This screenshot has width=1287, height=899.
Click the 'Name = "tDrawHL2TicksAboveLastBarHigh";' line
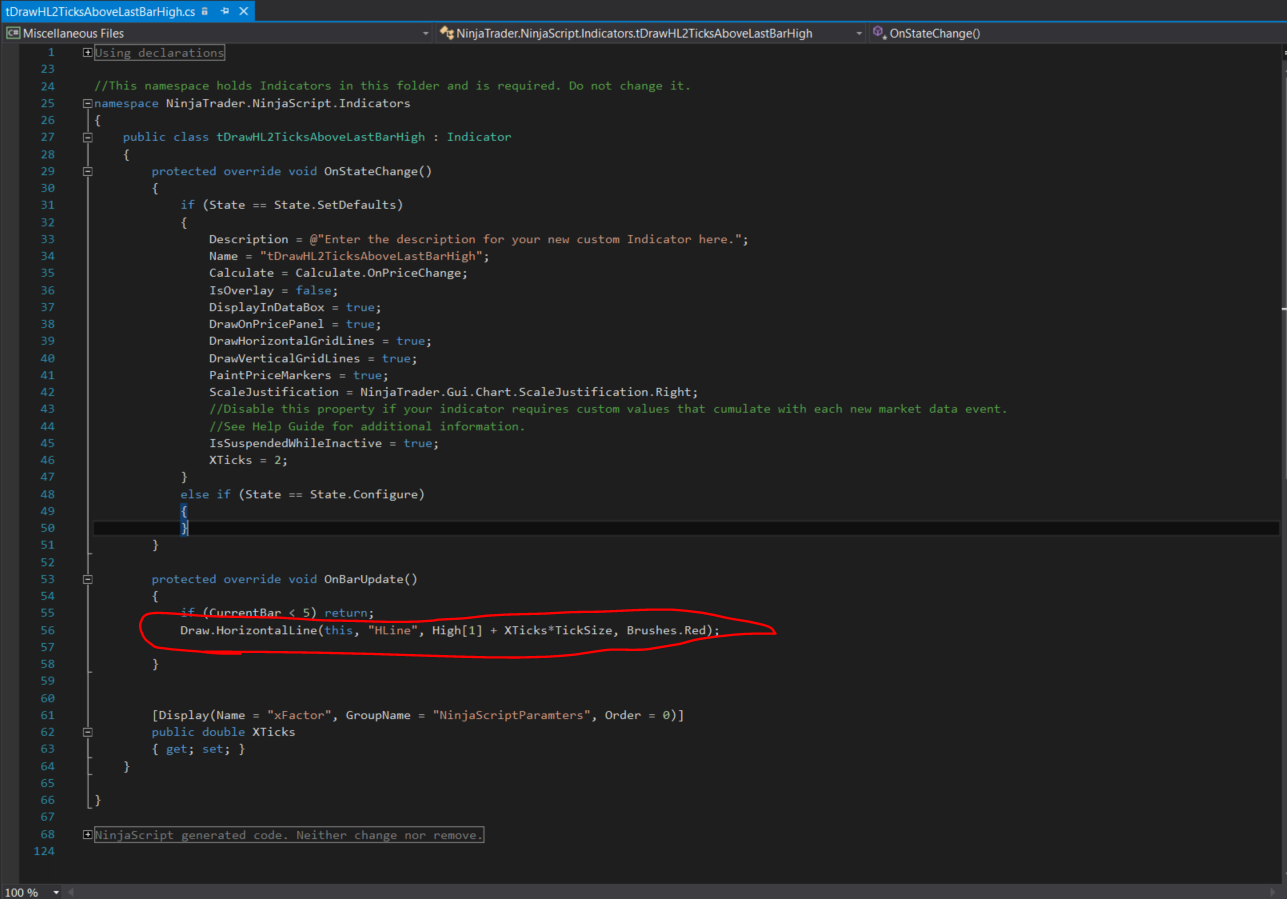pyautogui.click(x=349, y=256)
